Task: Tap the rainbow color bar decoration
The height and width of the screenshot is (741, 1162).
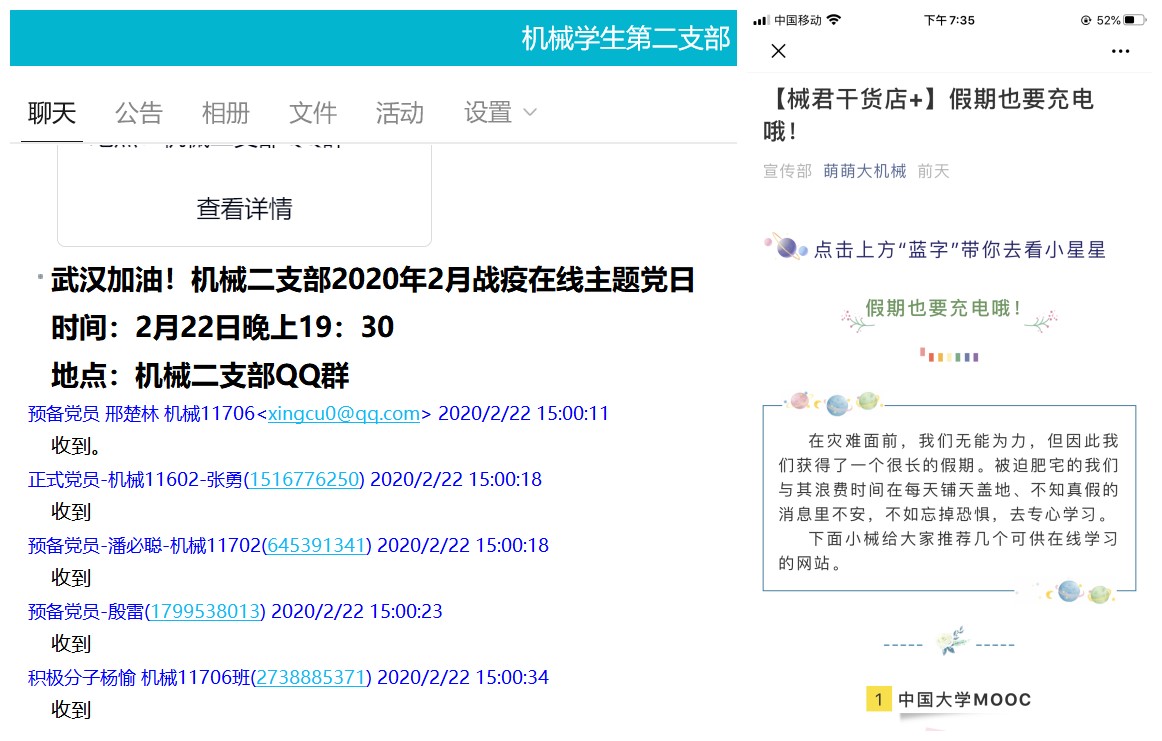Action: [x=949, y=355]
